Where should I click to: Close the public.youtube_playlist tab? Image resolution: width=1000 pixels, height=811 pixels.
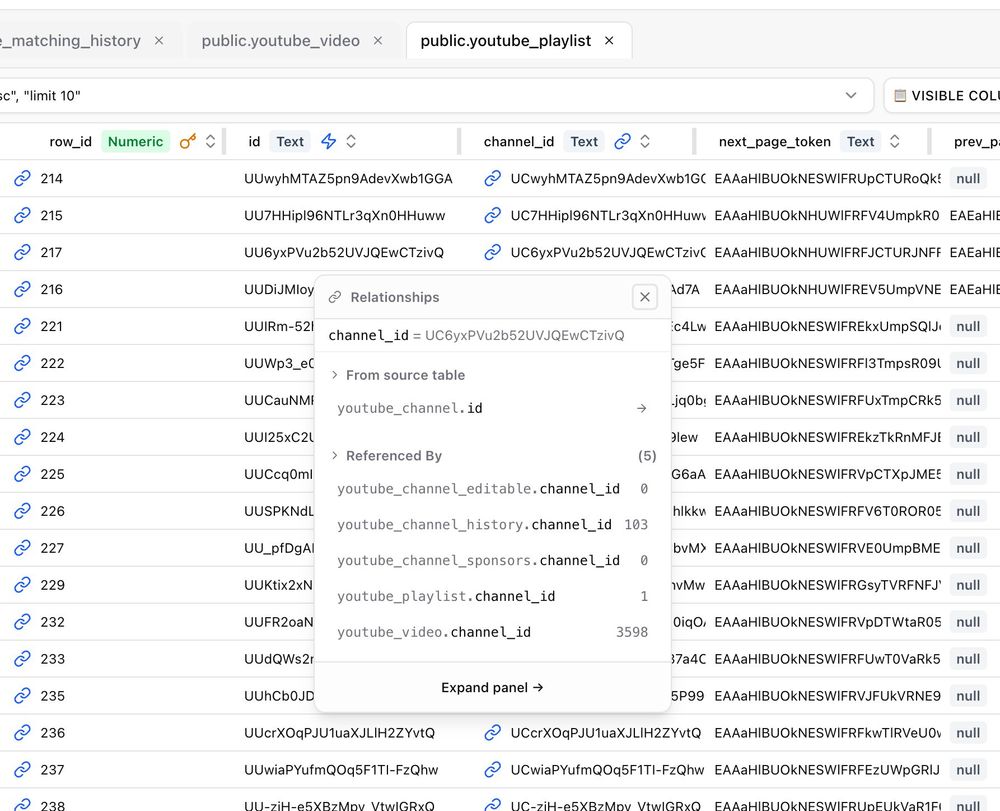click(609, 41)
